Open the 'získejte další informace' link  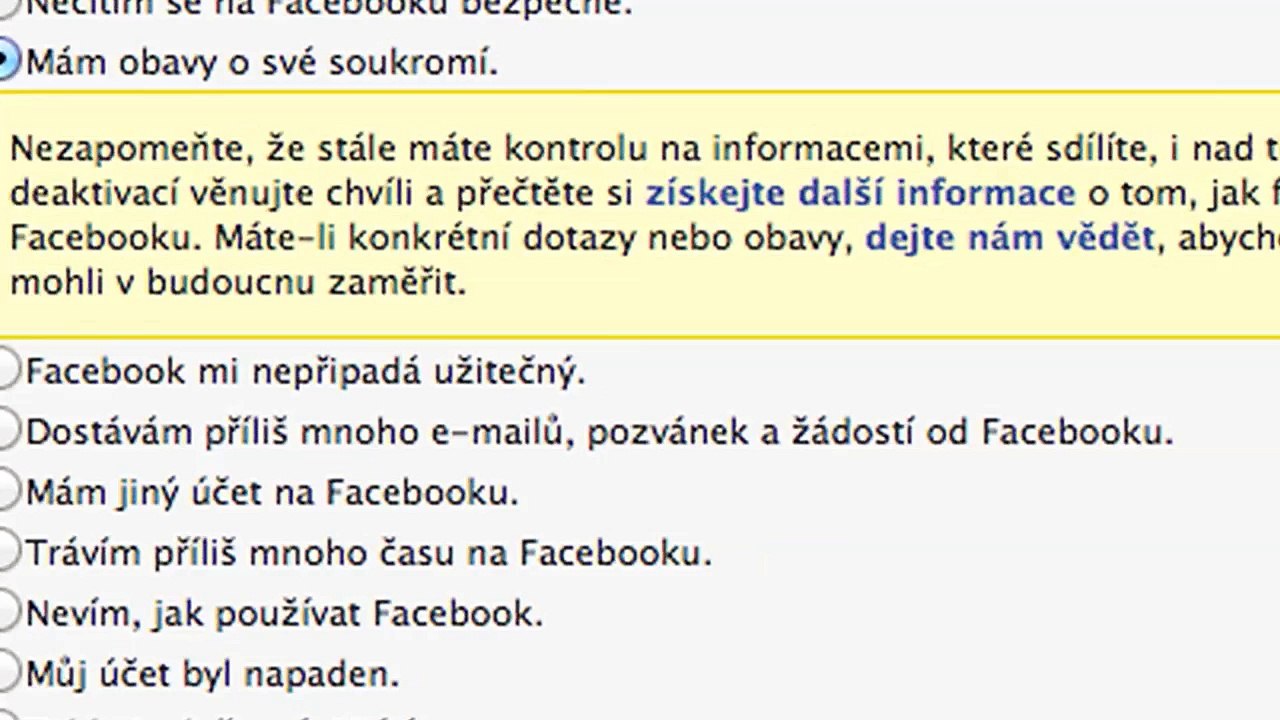860,193
